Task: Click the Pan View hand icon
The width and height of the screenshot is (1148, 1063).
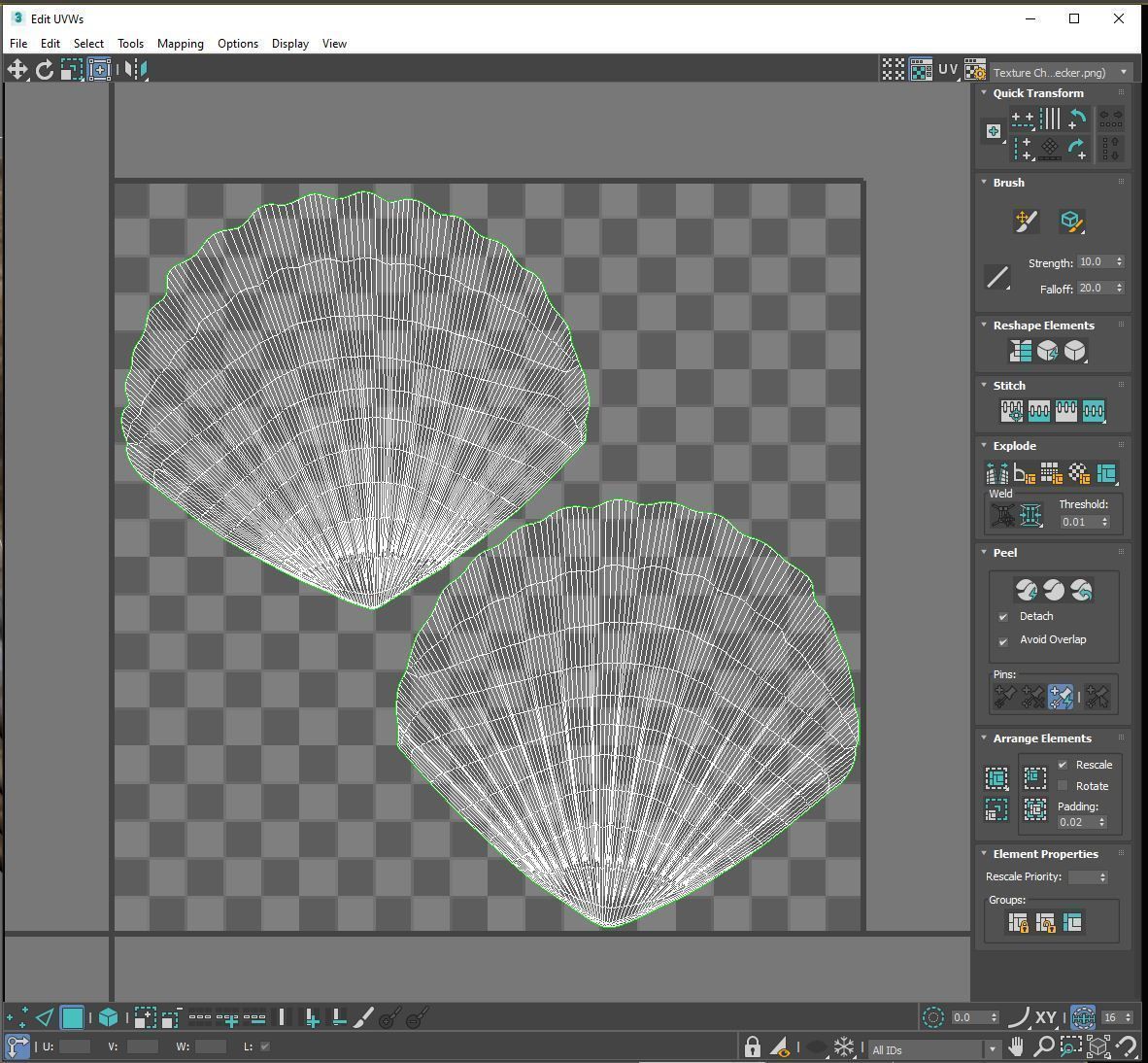Action: pos(1016,1046)
